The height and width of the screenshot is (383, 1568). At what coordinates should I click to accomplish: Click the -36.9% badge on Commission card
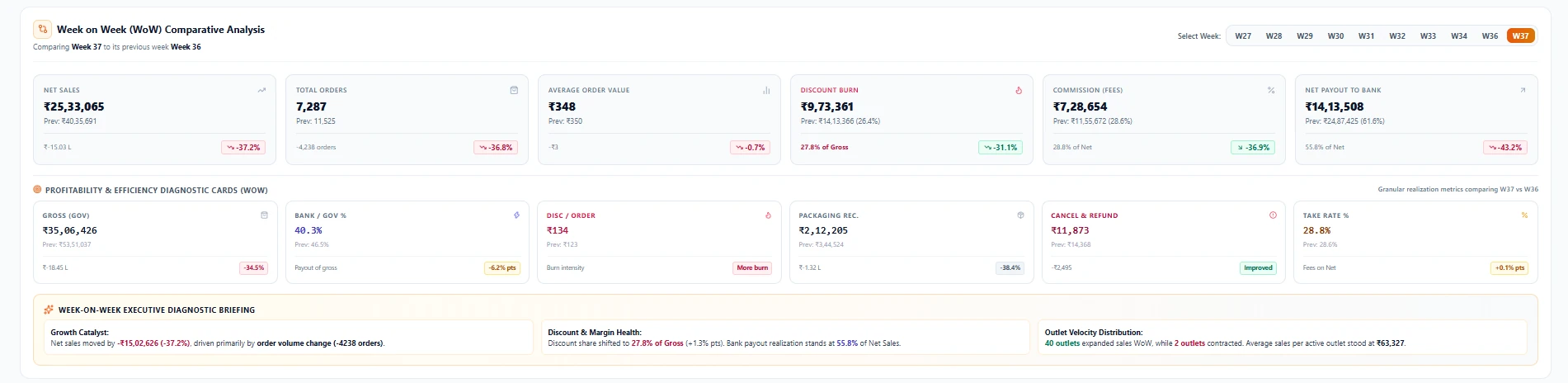click(1253, 147)
